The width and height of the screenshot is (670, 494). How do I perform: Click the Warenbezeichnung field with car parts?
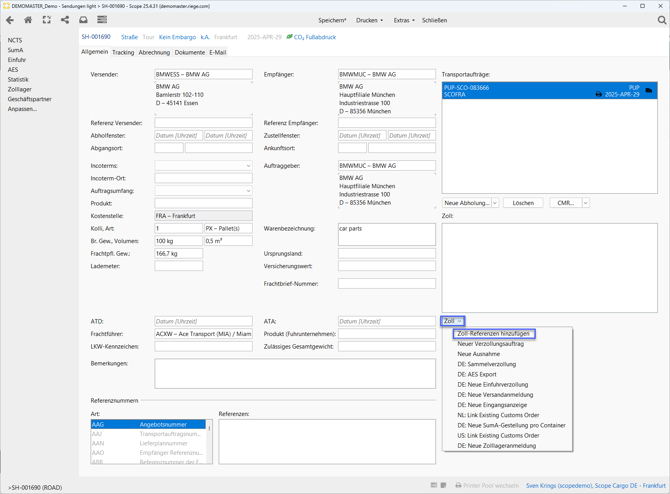point(387,235)
